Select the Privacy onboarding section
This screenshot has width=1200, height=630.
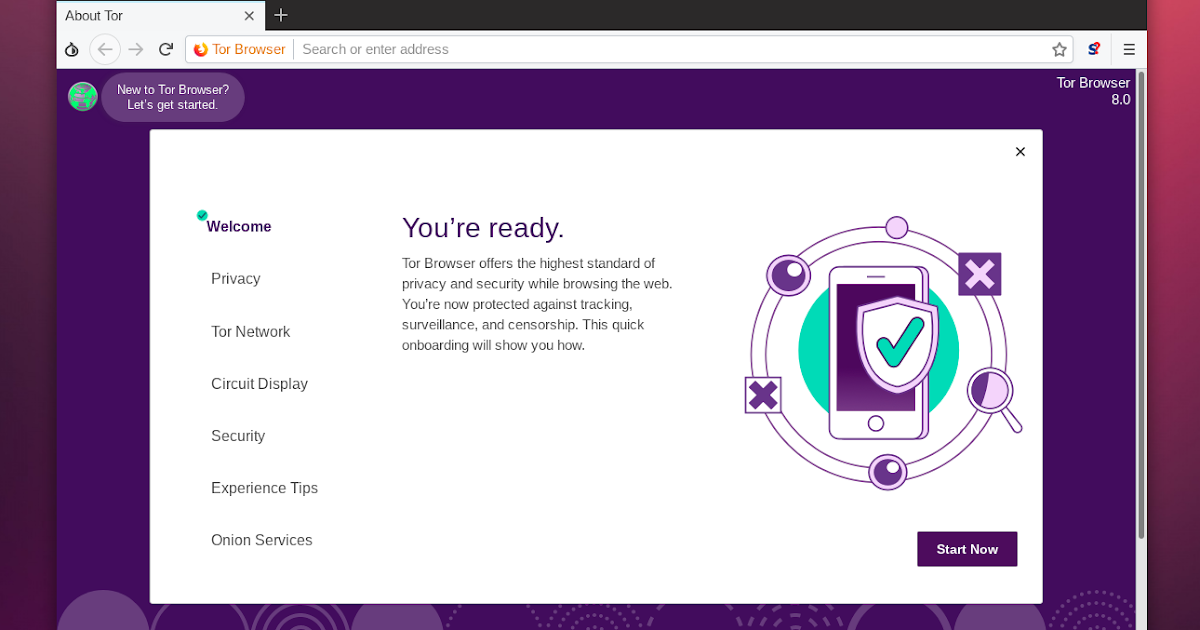235,278
